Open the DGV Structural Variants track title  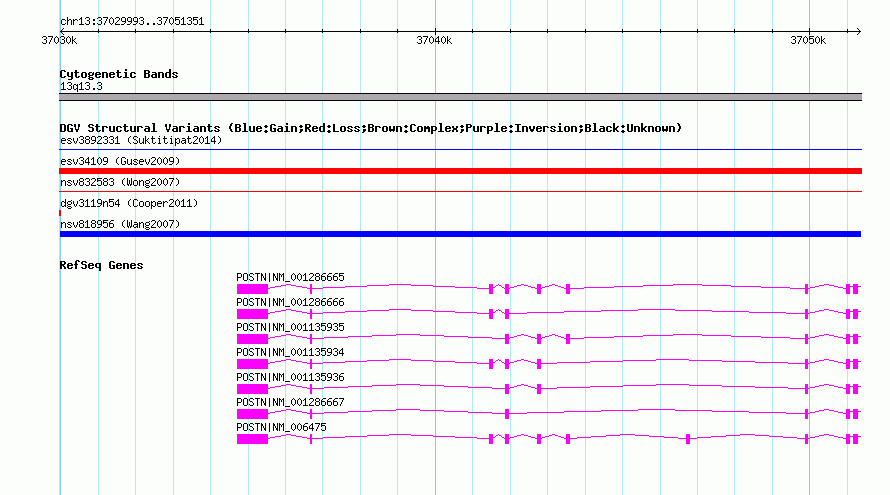(370, 128)
